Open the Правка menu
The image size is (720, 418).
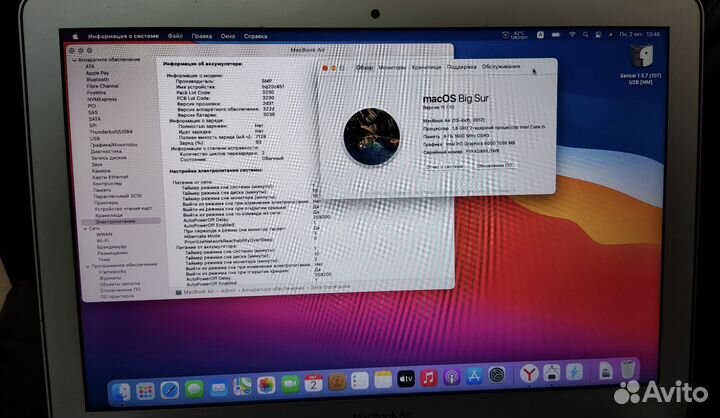click(x=202, y=36)
